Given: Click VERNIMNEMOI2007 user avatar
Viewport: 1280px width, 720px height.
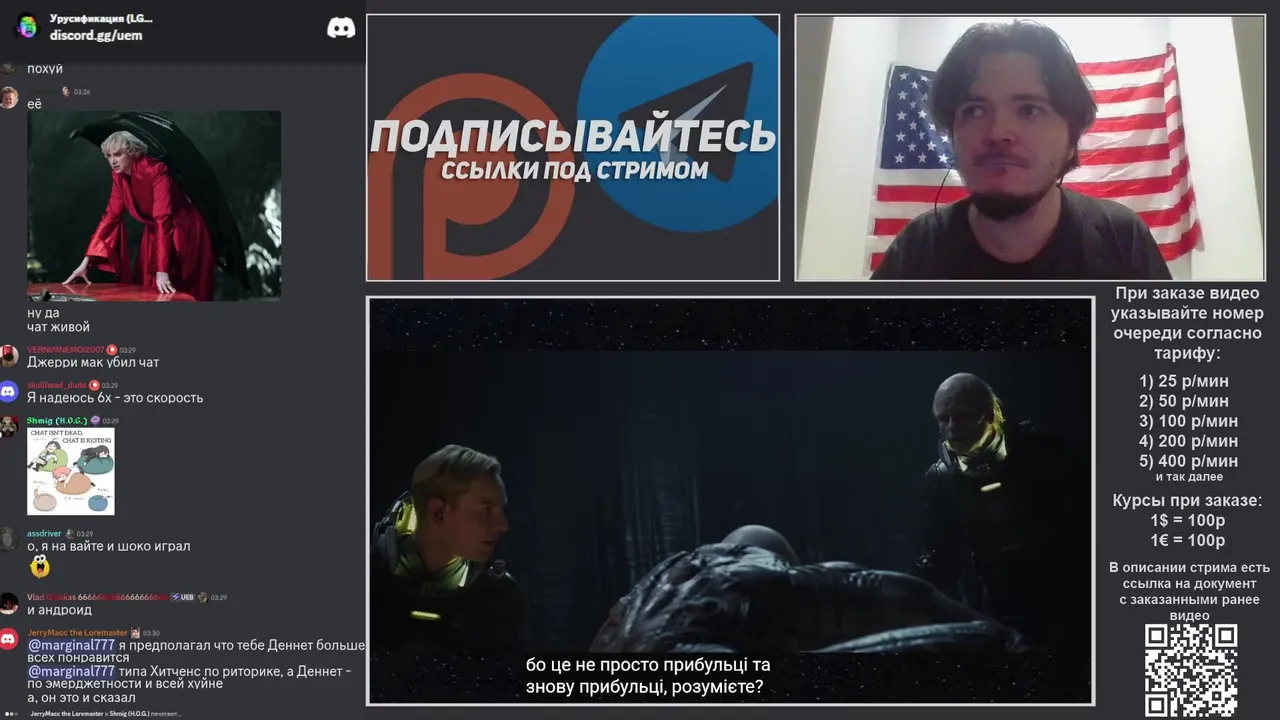Looking at the screenshot, I should [x=9, y=355].
